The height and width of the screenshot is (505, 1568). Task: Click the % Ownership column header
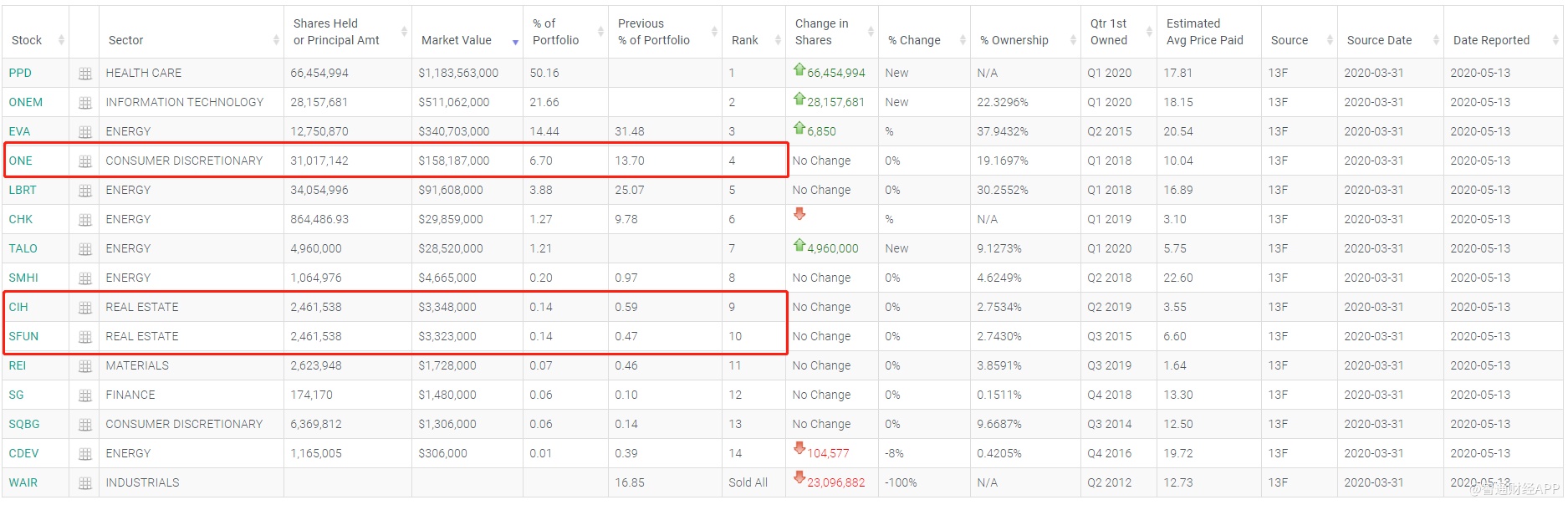point(1014,40)
